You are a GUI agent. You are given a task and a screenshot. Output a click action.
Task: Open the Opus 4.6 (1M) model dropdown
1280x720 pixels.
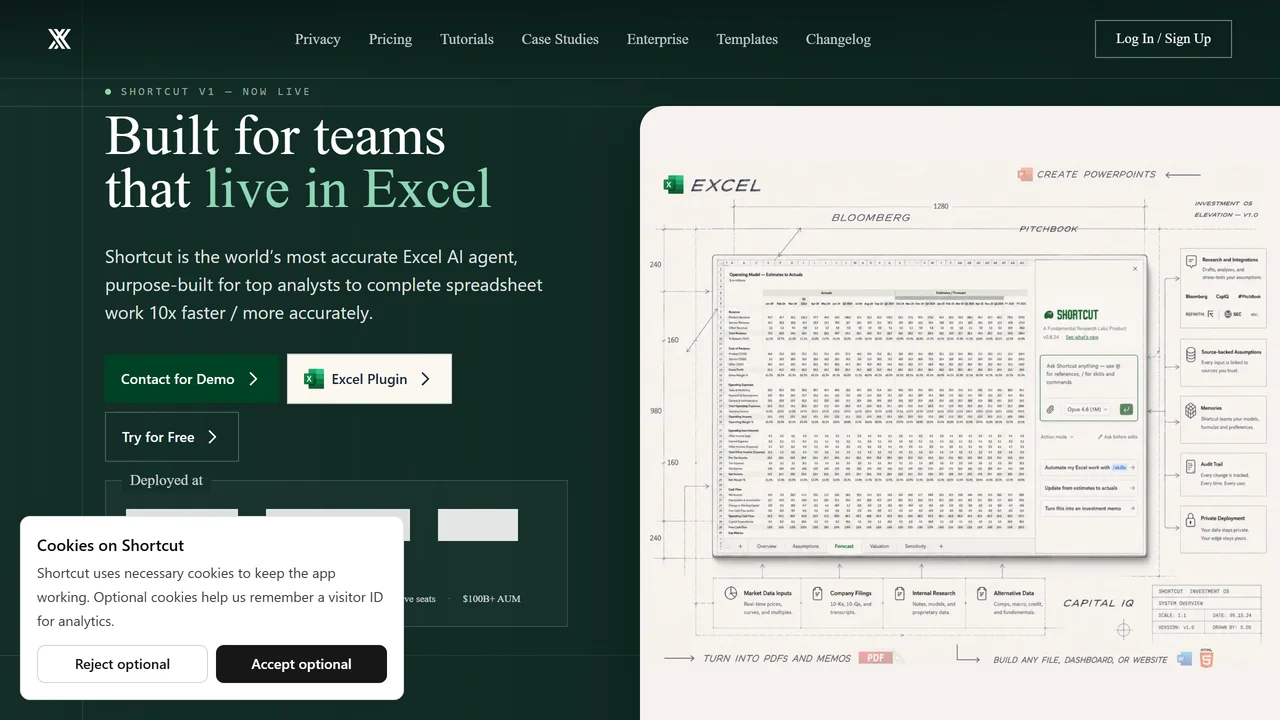point(1087,409)
